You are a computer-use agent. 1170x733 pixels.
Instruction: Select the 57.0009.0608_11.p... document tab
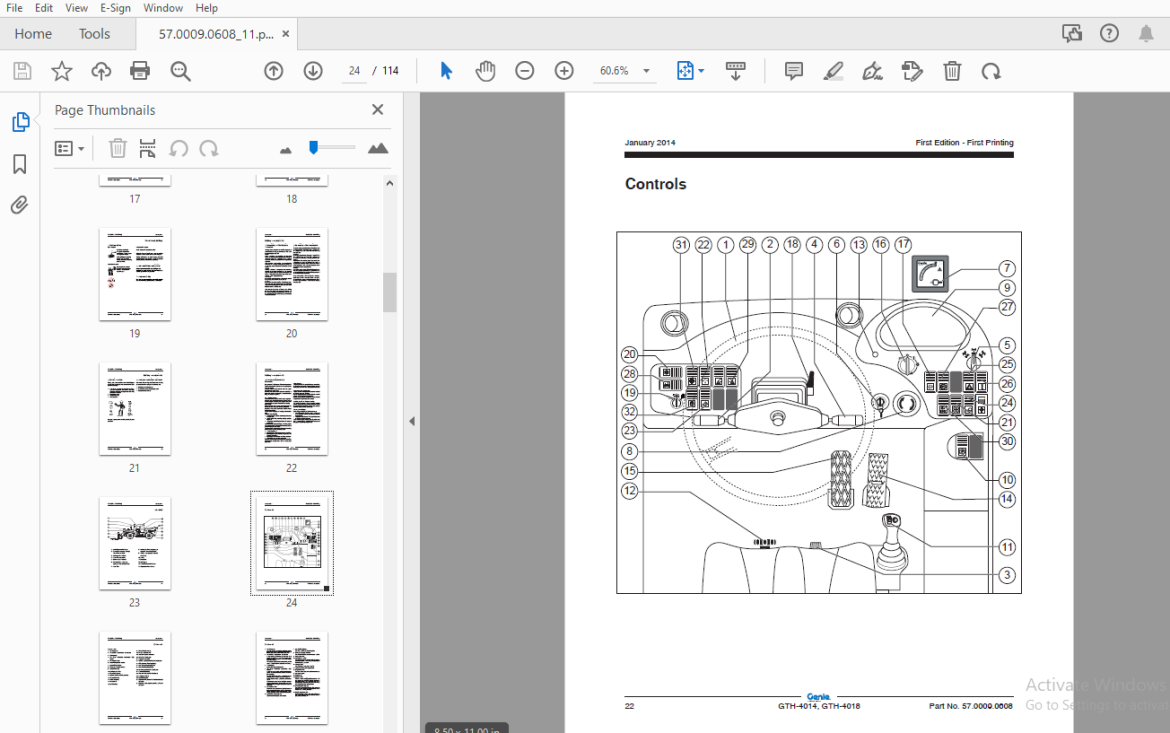point(216,34)
